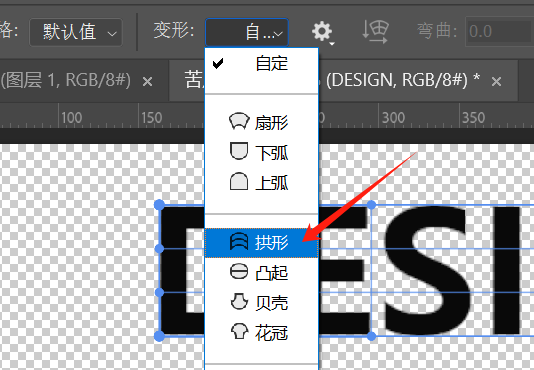This screenshot has width=534, height=370.
Task: Click the 下弧 lower arc icon
Action: [239, 151]
